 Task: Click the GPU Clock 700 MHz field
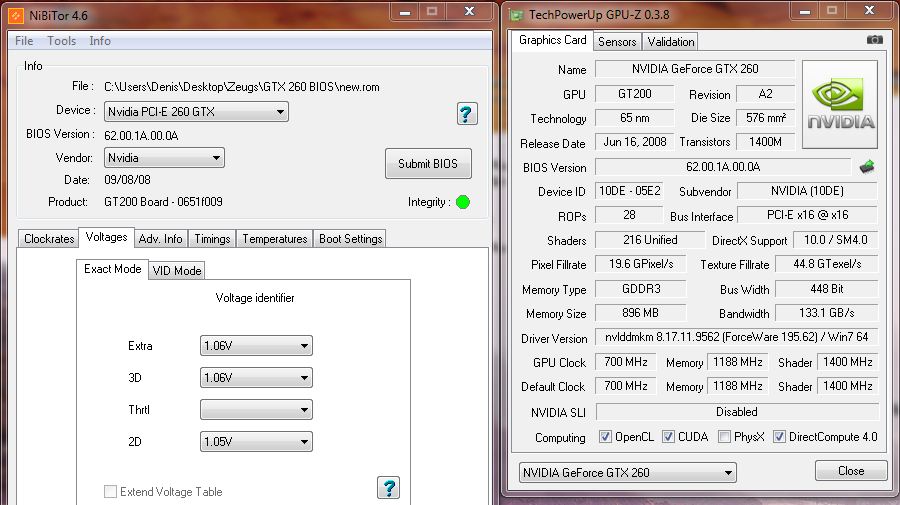(x=626, y=362)
